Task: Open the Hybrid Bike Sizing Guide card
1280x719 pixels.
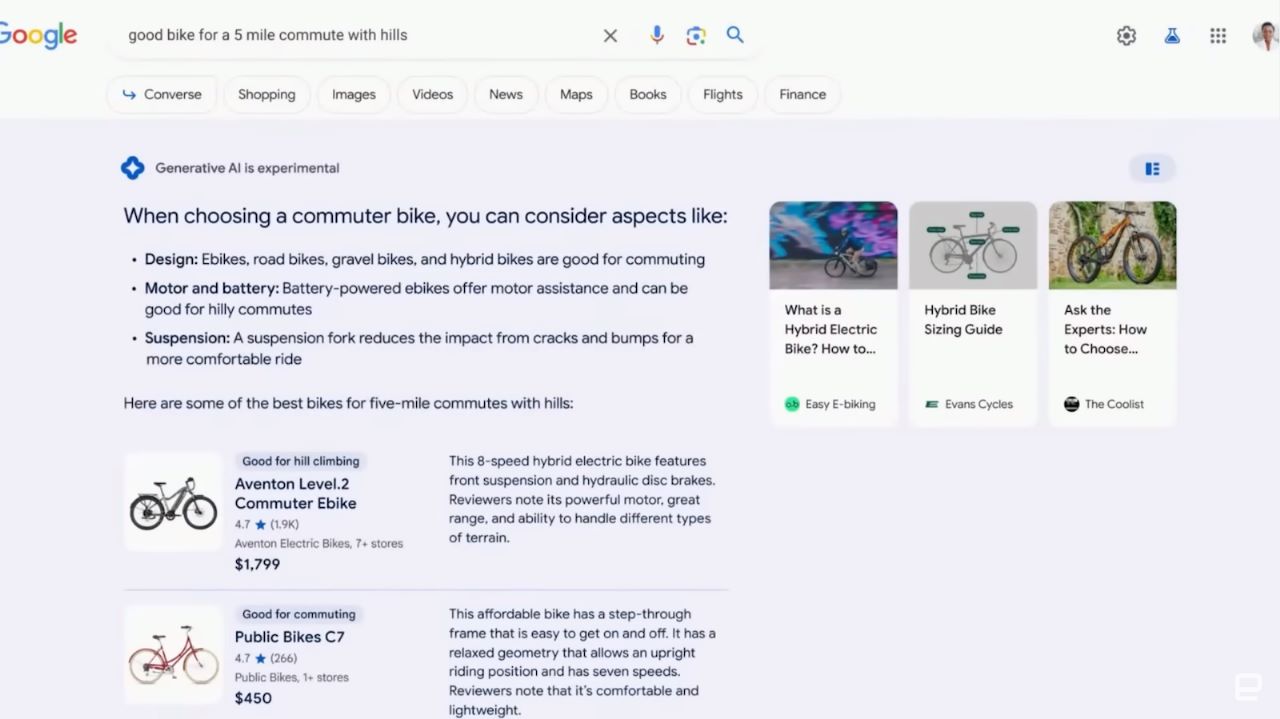Action: [x=972, y=314]
